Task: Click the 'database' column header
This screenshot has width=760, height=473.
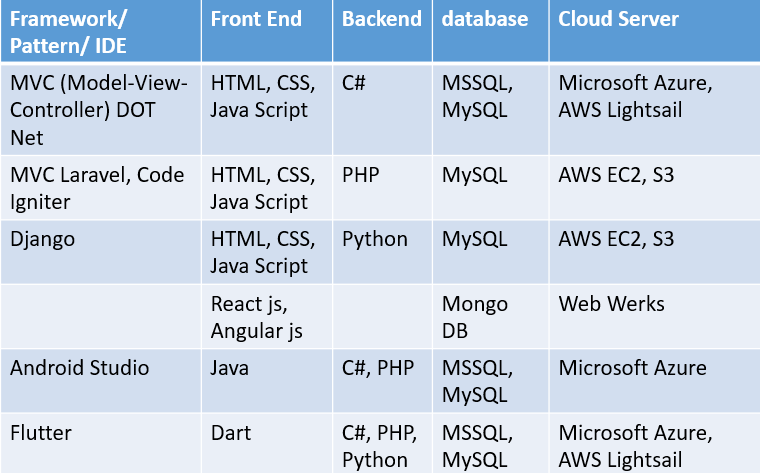Action: (x=491, y=31)
